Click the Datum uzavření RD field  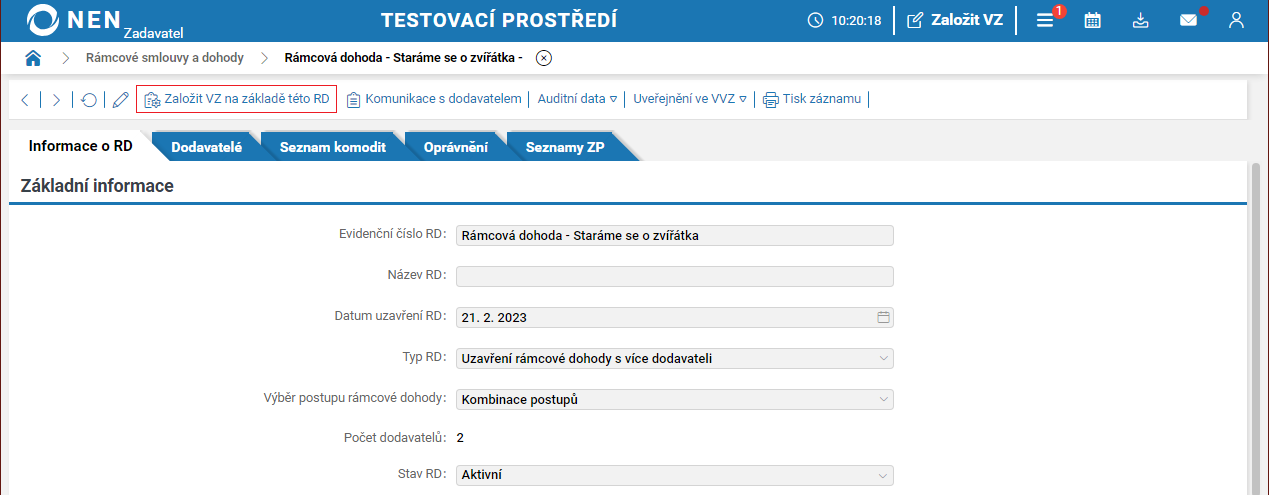(674, 317)
